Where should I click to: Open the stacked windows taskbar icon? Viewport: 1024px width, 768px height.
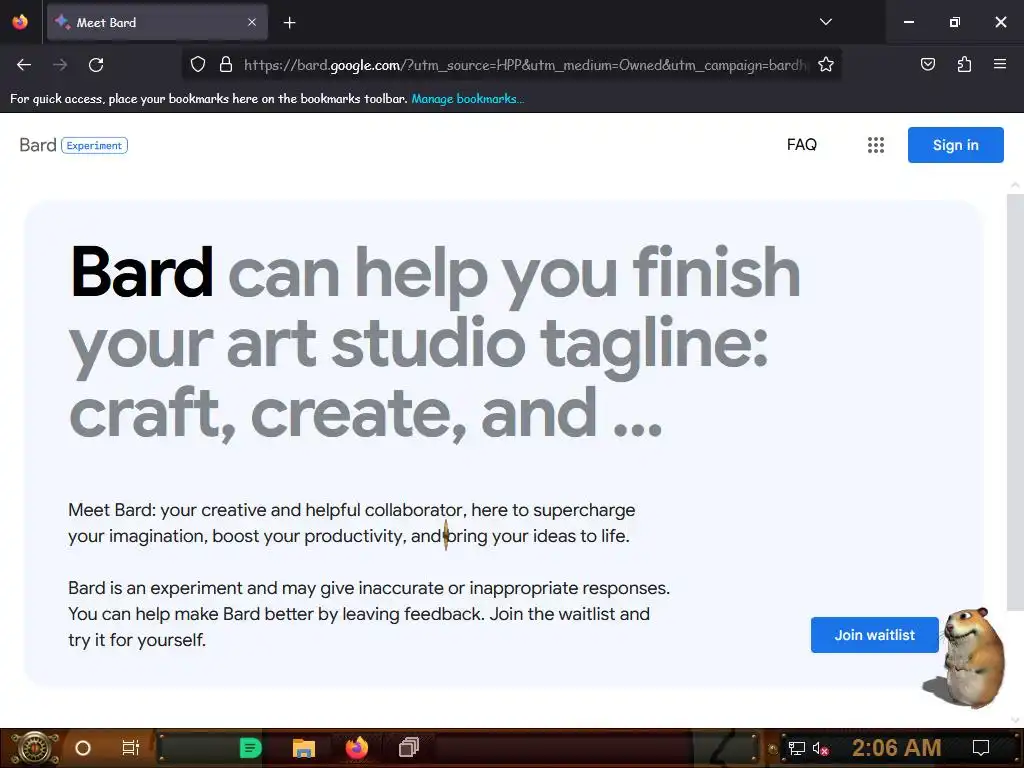(x=409, y=748)
